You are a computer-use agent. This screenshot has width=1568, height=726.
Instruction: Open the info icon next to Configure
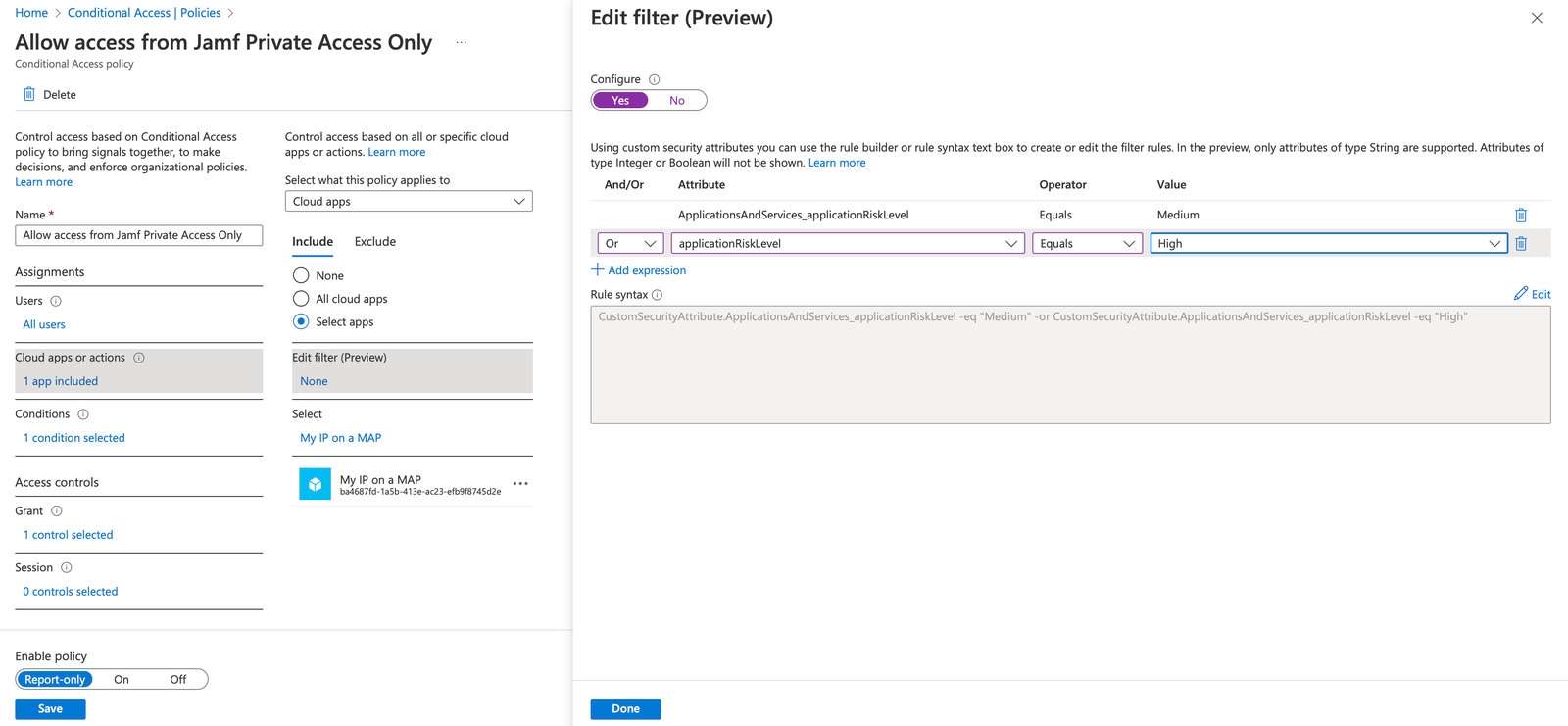[x=654, y=79]
